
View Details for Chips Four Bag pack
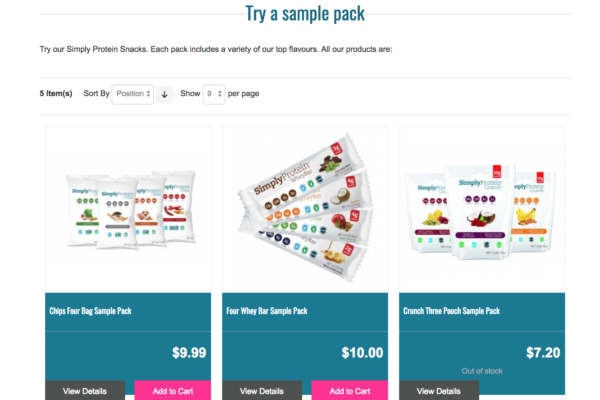[x=85, y=391]
